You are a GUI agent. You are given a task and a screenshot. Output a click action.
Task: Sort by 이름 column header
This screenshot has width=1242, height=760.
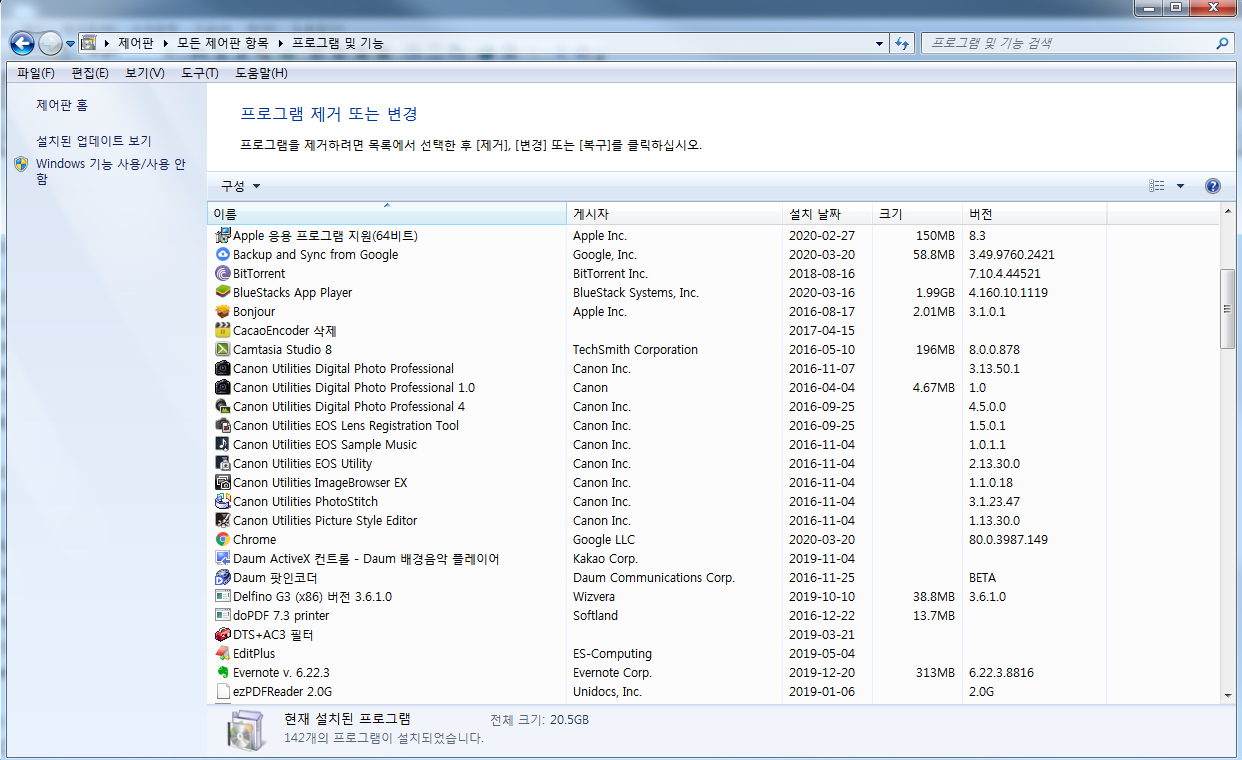tap(387, 215)
